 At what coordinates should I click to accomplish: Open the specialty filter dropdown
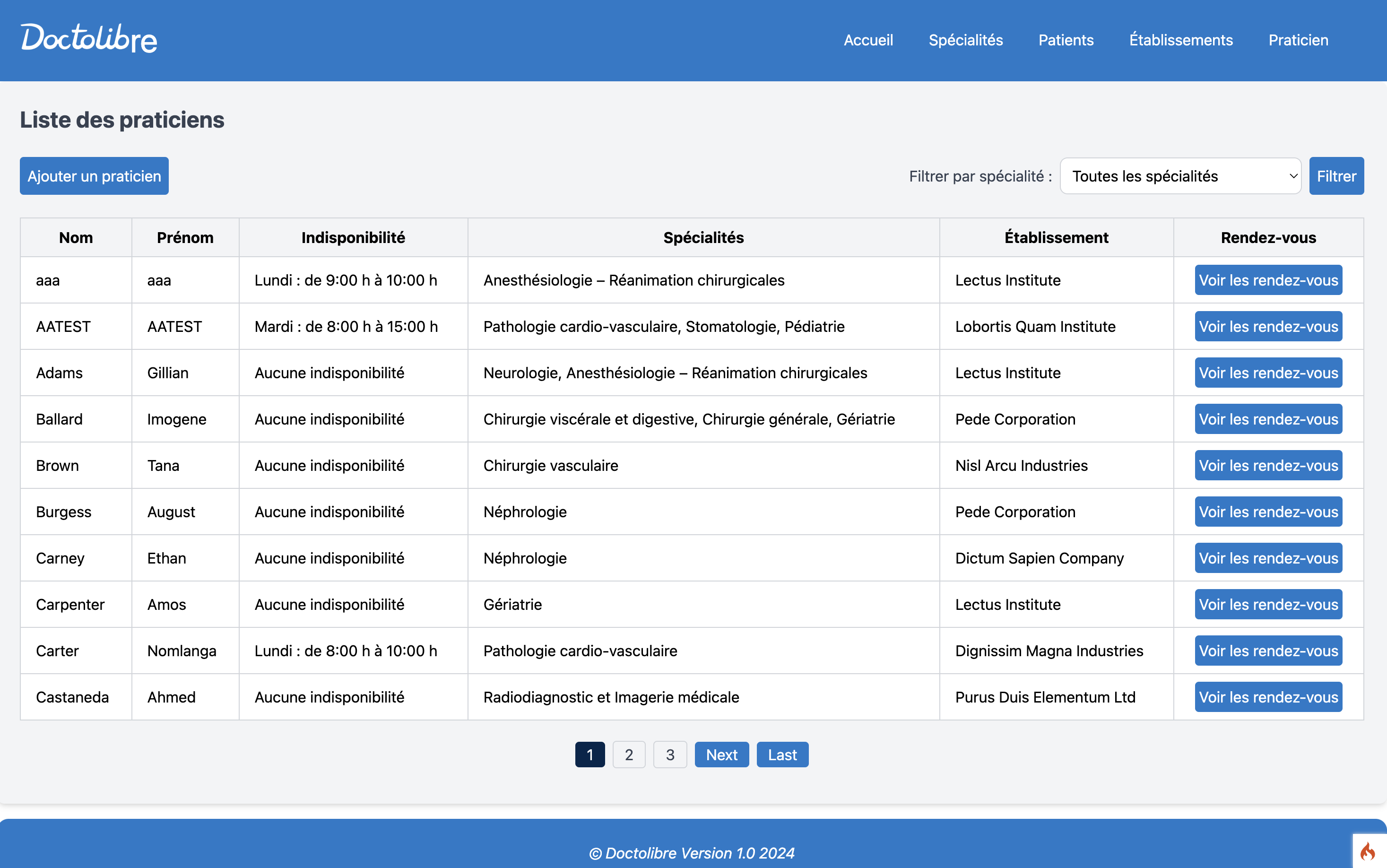tap(1180, 176)
